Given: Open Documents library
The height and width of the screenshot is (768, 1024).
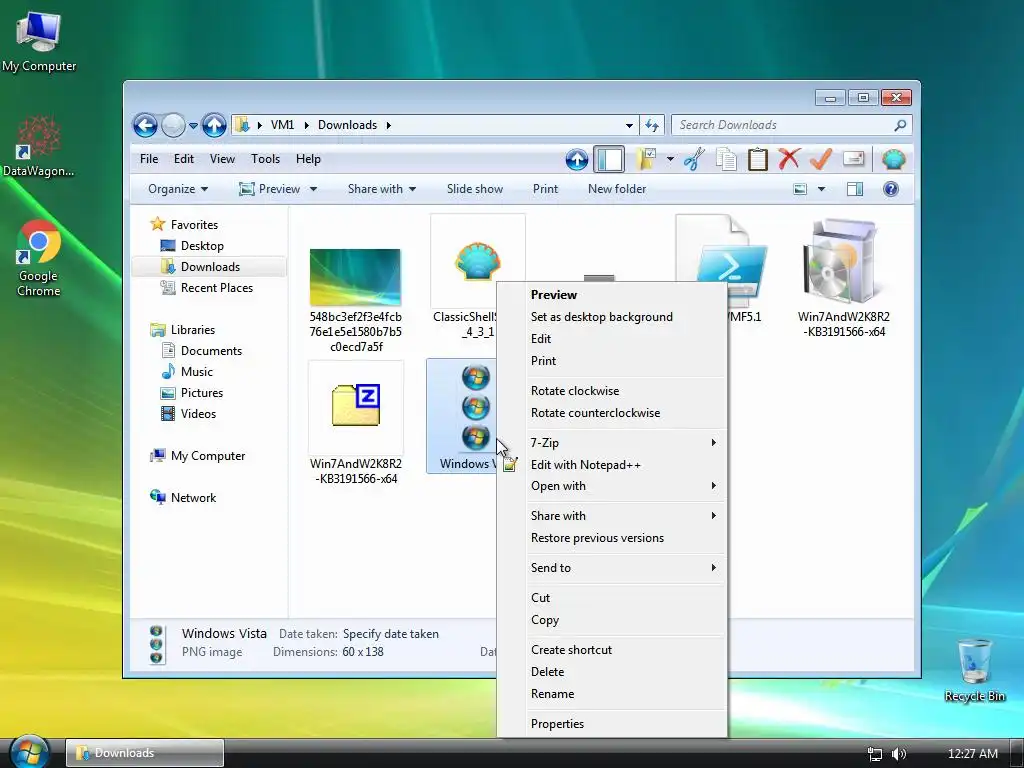Looking at the screenshot, I should coord(211,351).
